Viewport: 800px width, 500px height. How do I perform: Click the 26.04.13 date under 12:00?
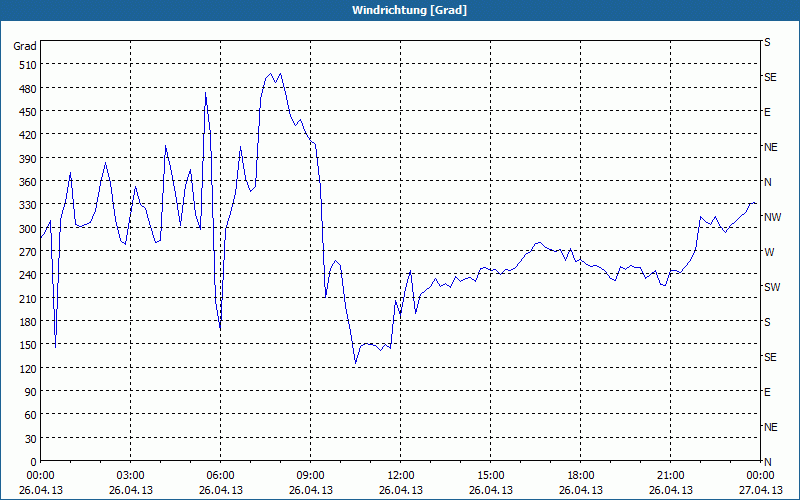click(x=401, y=490)
